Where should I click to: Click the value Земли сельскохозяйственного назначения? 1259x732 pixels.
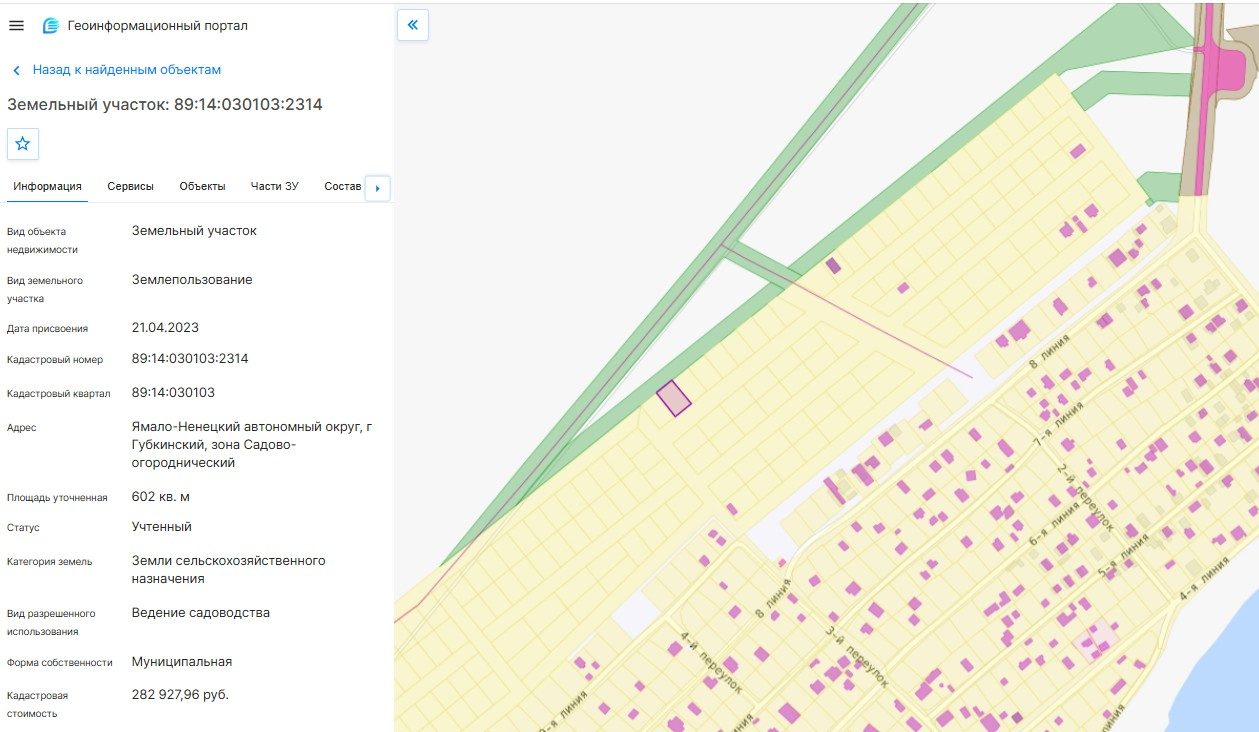pos(229,570)
